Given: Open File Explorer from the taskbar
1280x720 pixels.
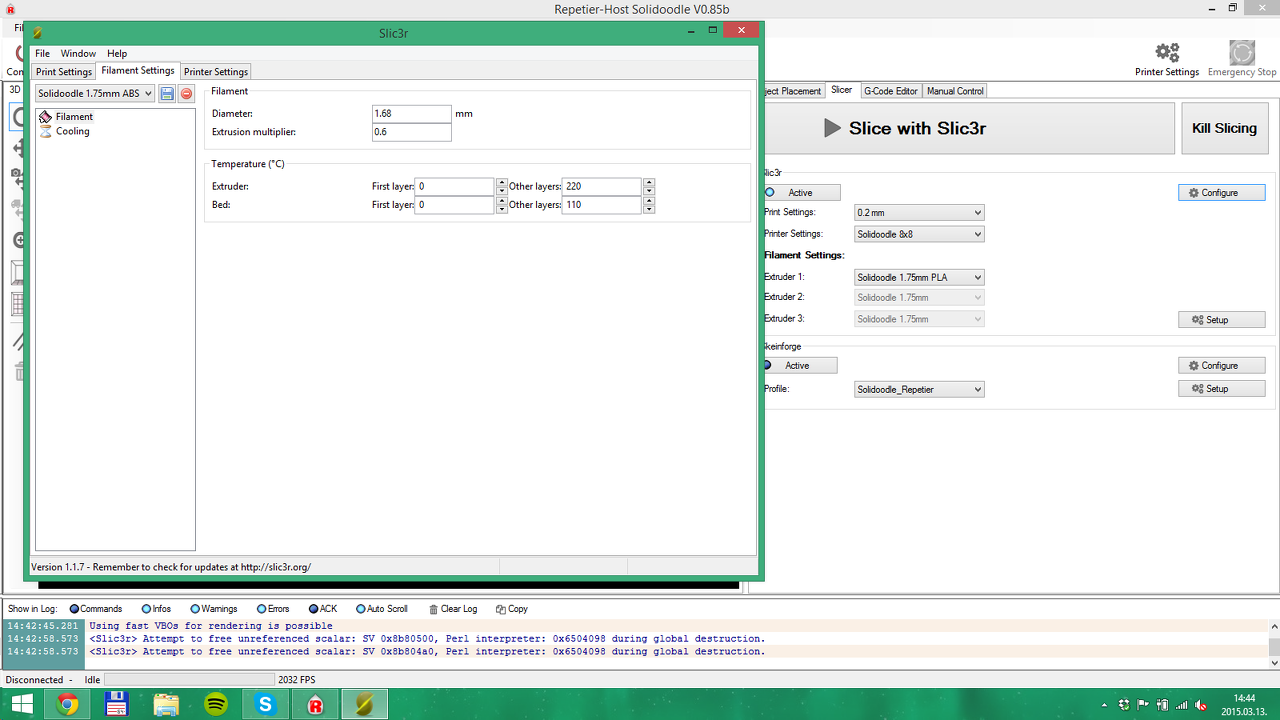Looking at the screenshot, I should point(166,704).
